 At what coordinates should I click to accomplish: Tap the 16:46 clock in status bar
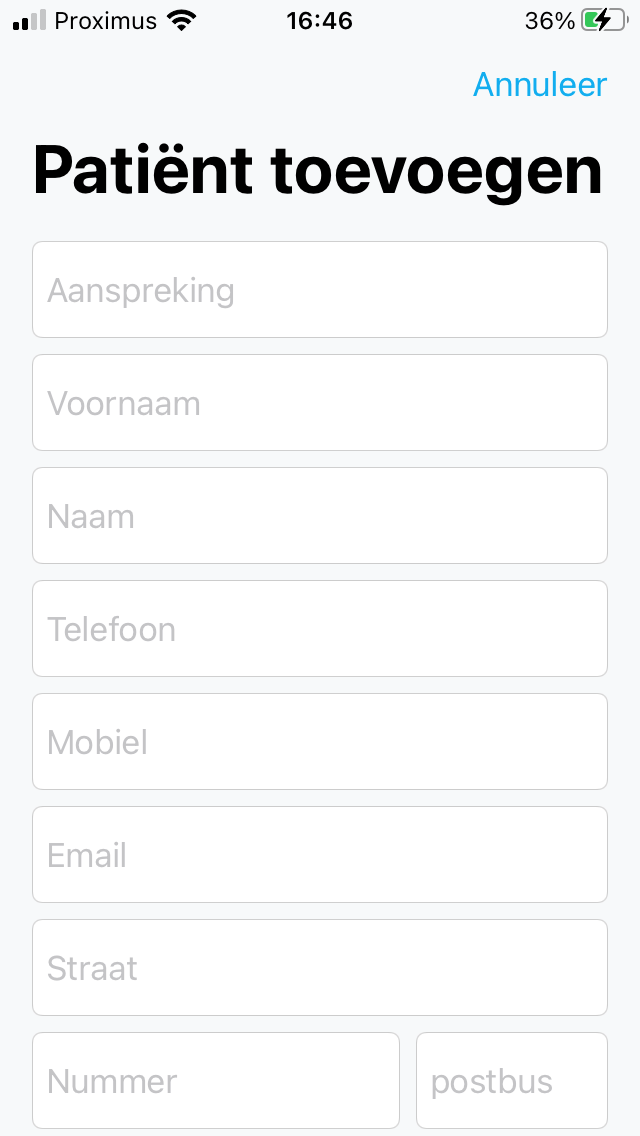[320, 21]
